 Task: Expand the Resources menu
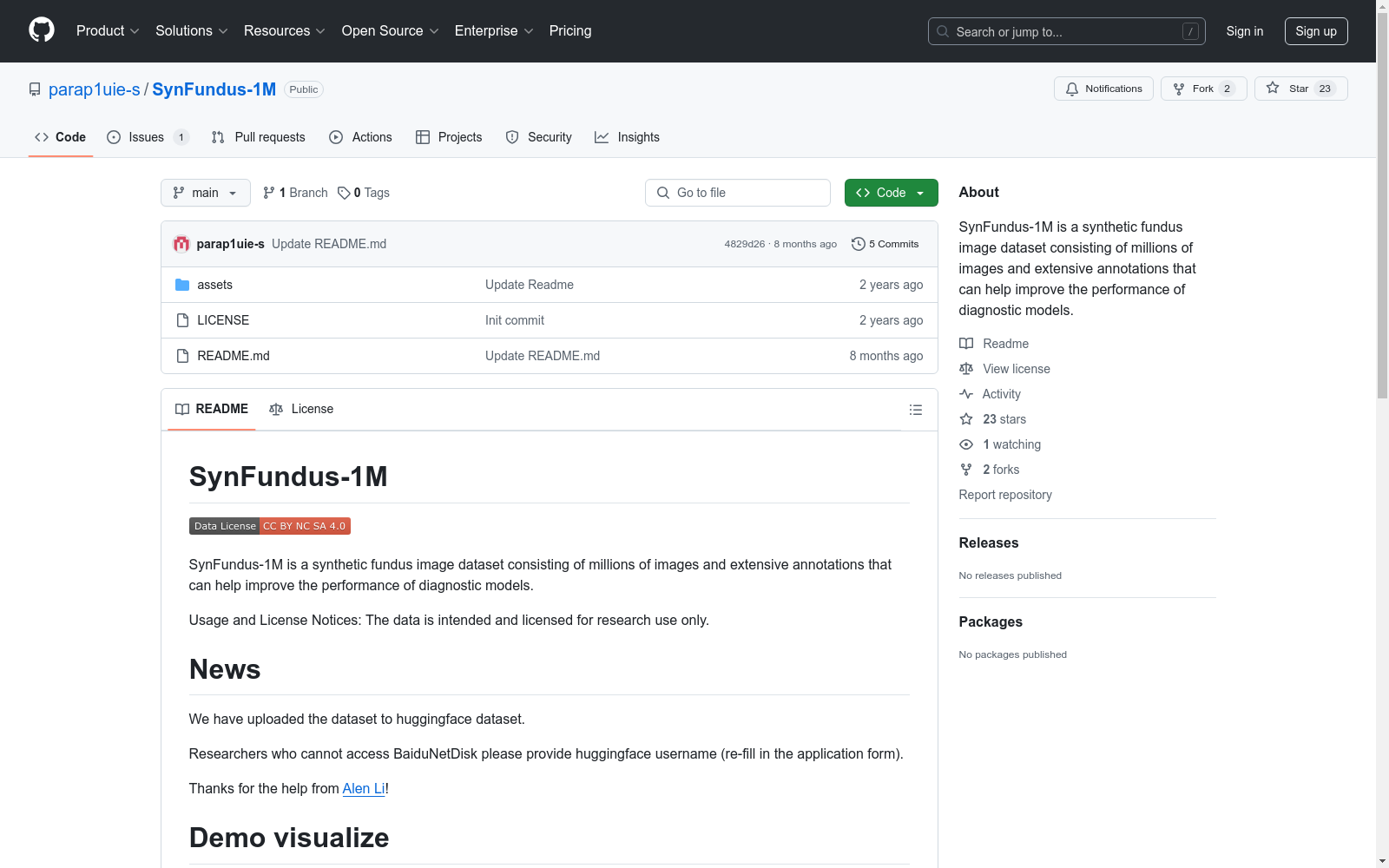coord(285,30)
